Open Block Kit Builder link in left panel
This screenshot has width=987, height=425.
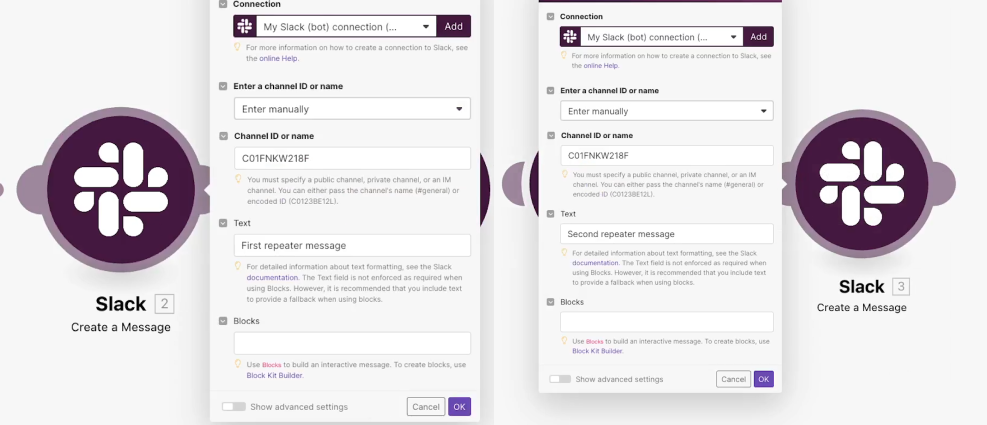(x=274, y=375)
